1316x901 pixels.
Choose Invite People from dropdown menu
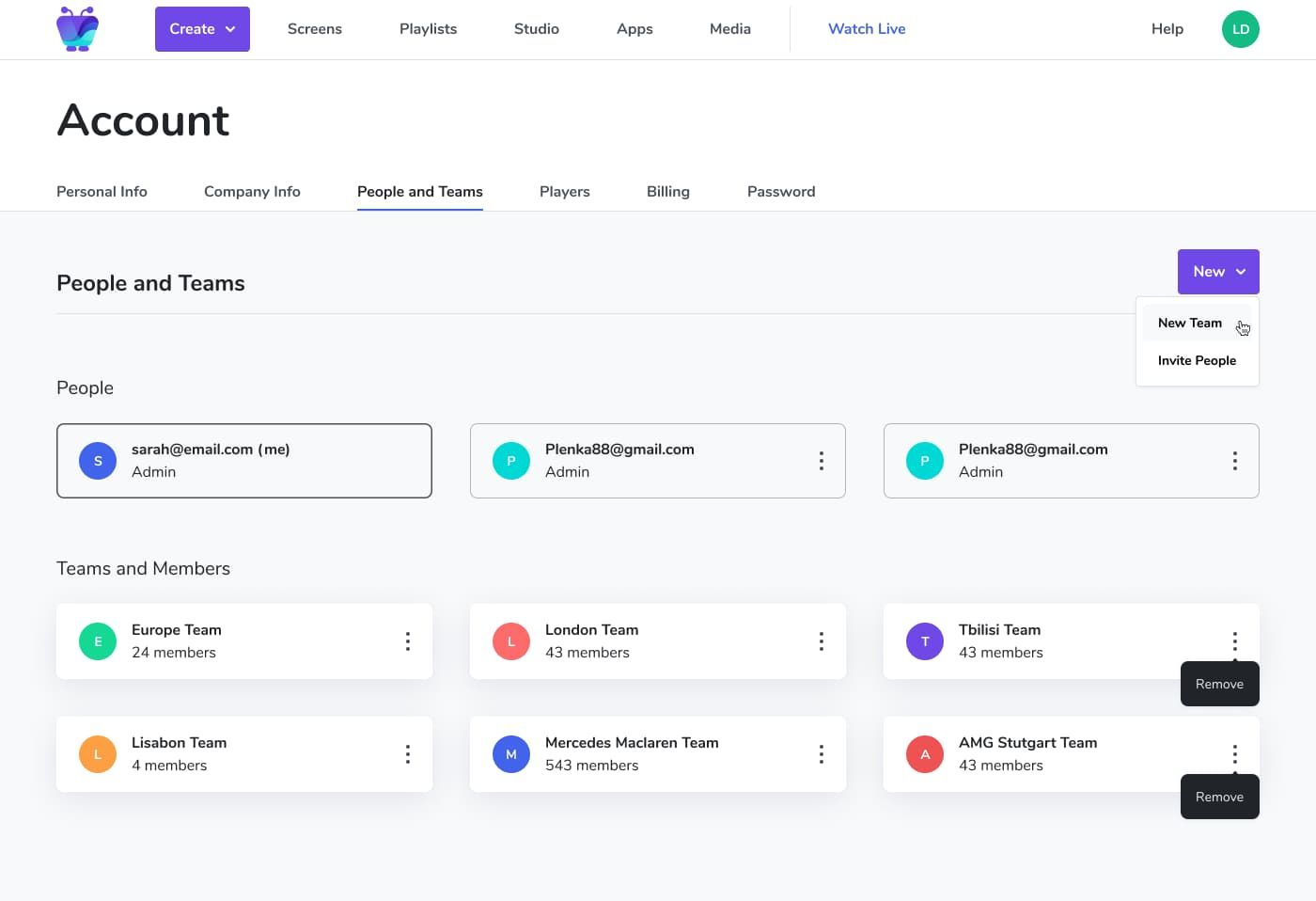tap(1197, 360)
